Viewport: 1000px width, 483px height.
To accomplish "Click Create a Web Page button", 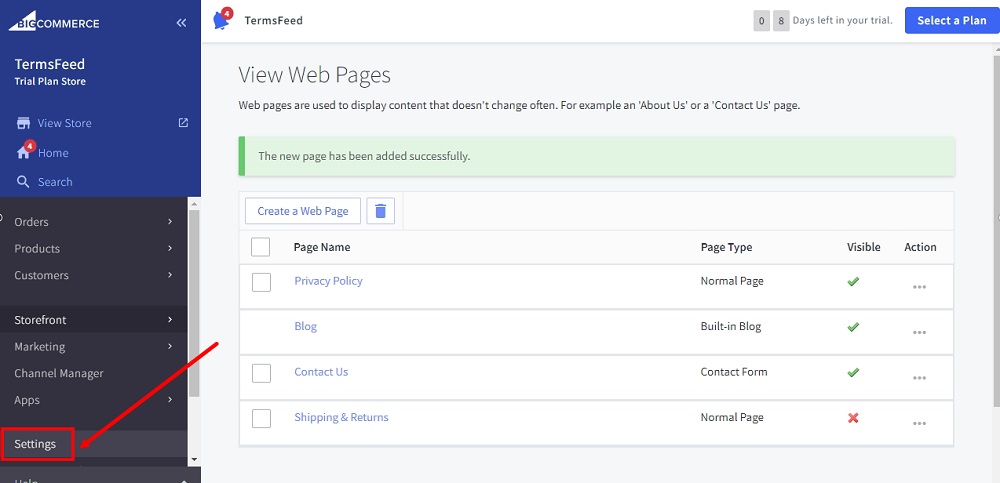I will pyautogui.click(x=303, y=211).
